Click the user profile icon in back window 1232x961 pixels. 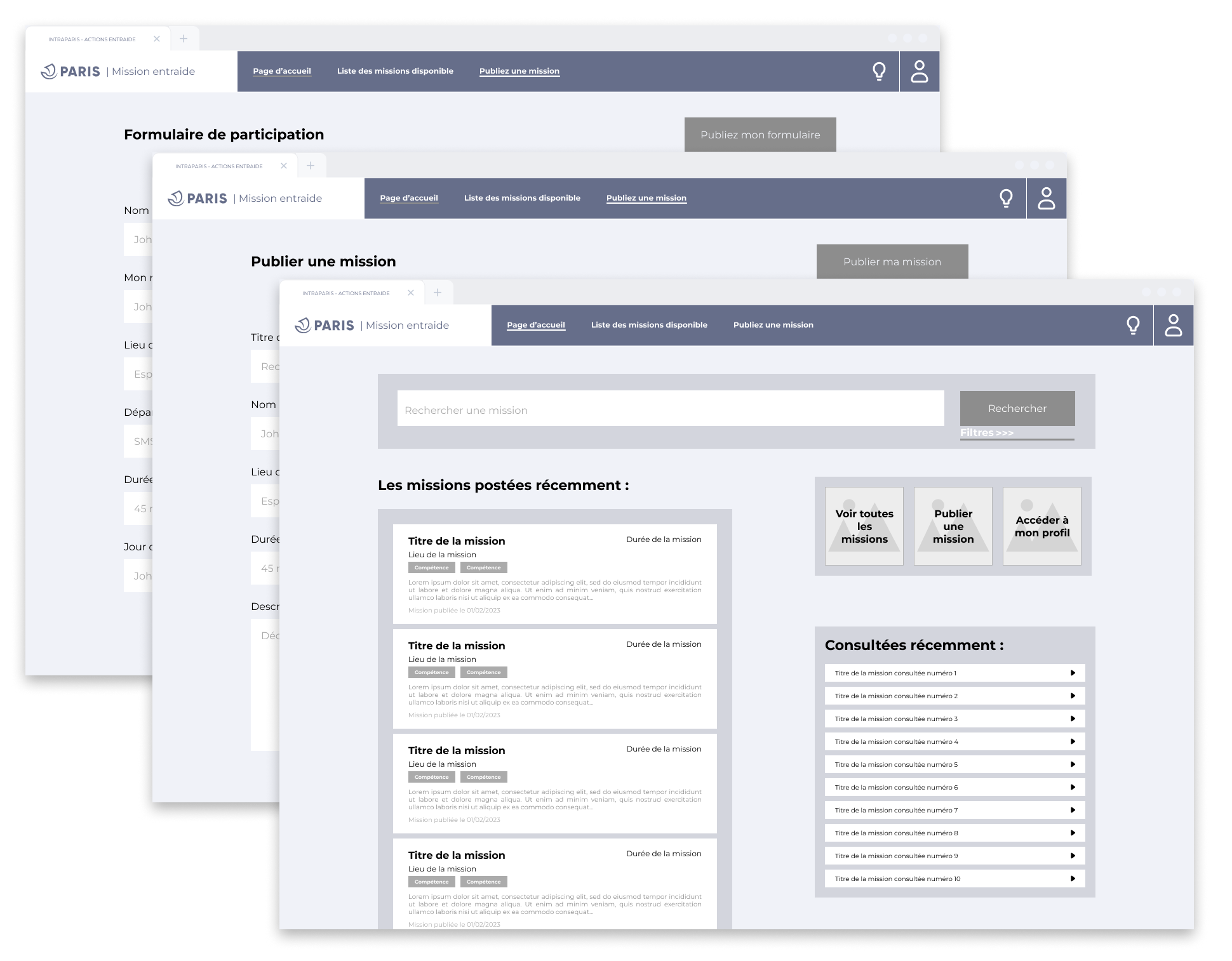click(919, 72)
